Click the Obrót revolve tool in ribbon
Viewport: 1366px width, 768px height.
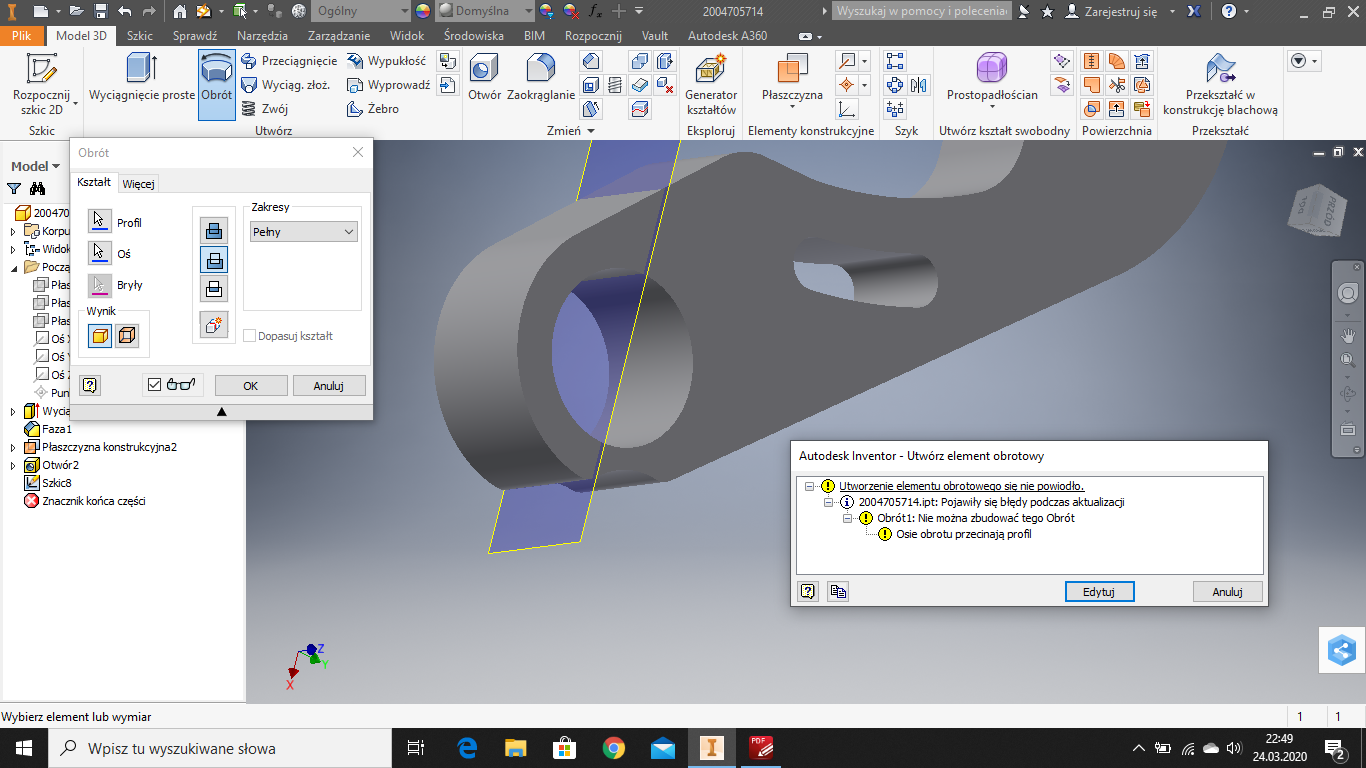(217, 85)
